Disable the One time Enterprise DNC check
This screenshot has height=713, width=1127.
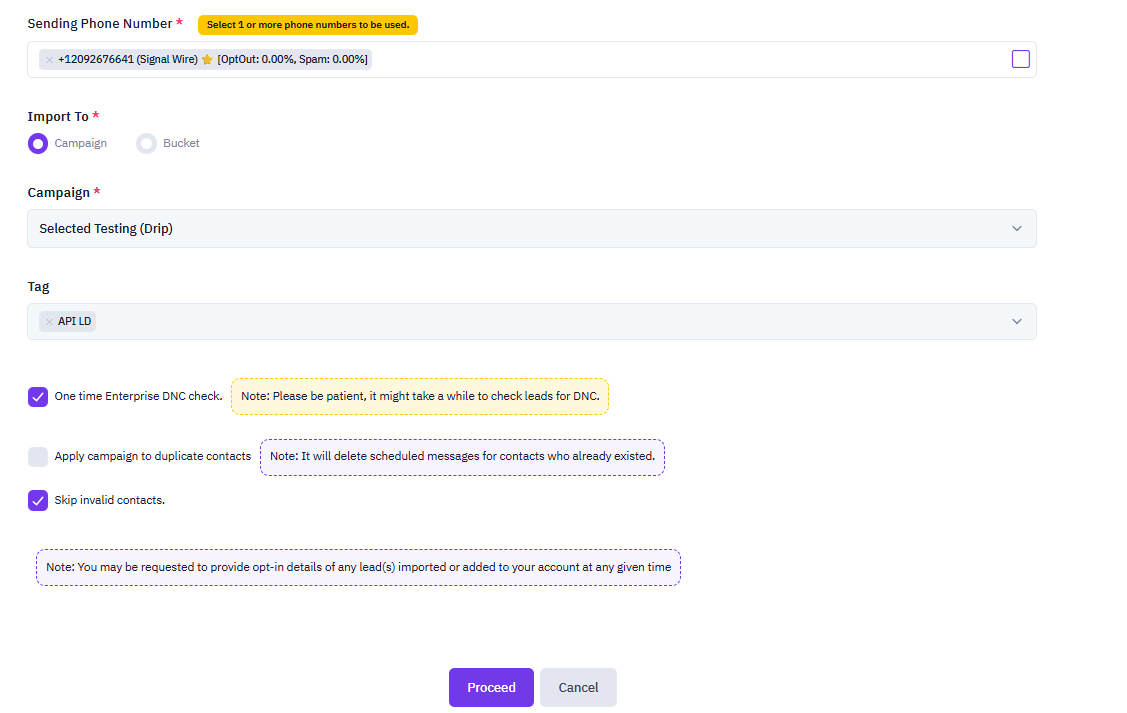pos(37,397)
